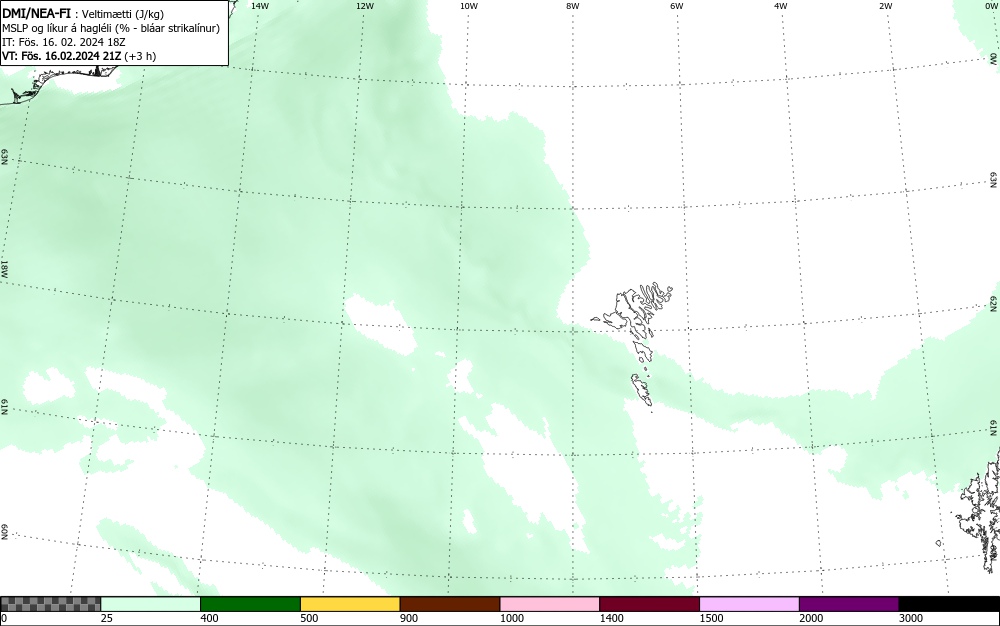Click the legend value "0"
The image size is (1000, 626).
(x=4, y=618)
